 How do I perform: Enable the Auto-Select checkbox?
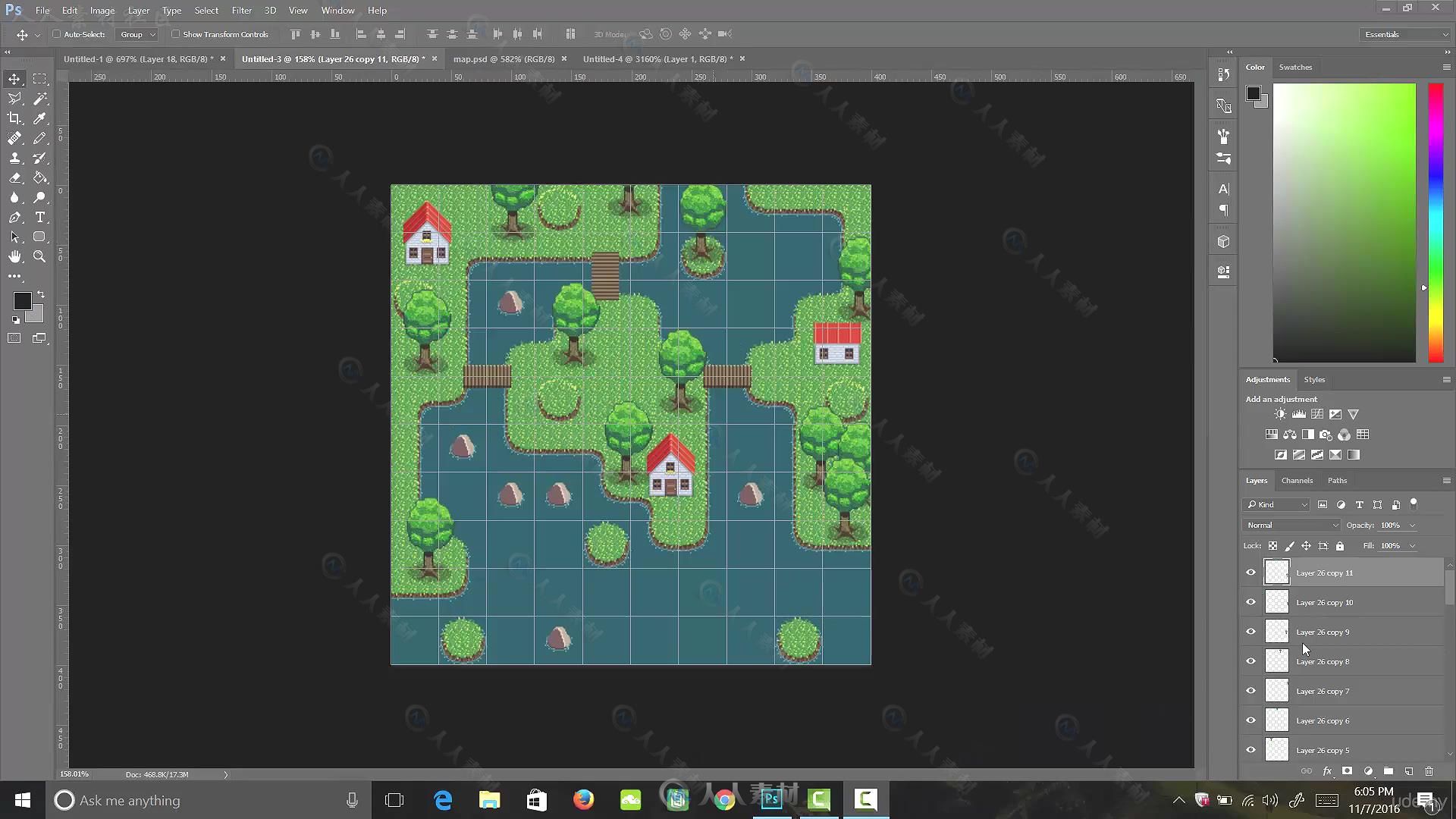click(x=57, y=34)
